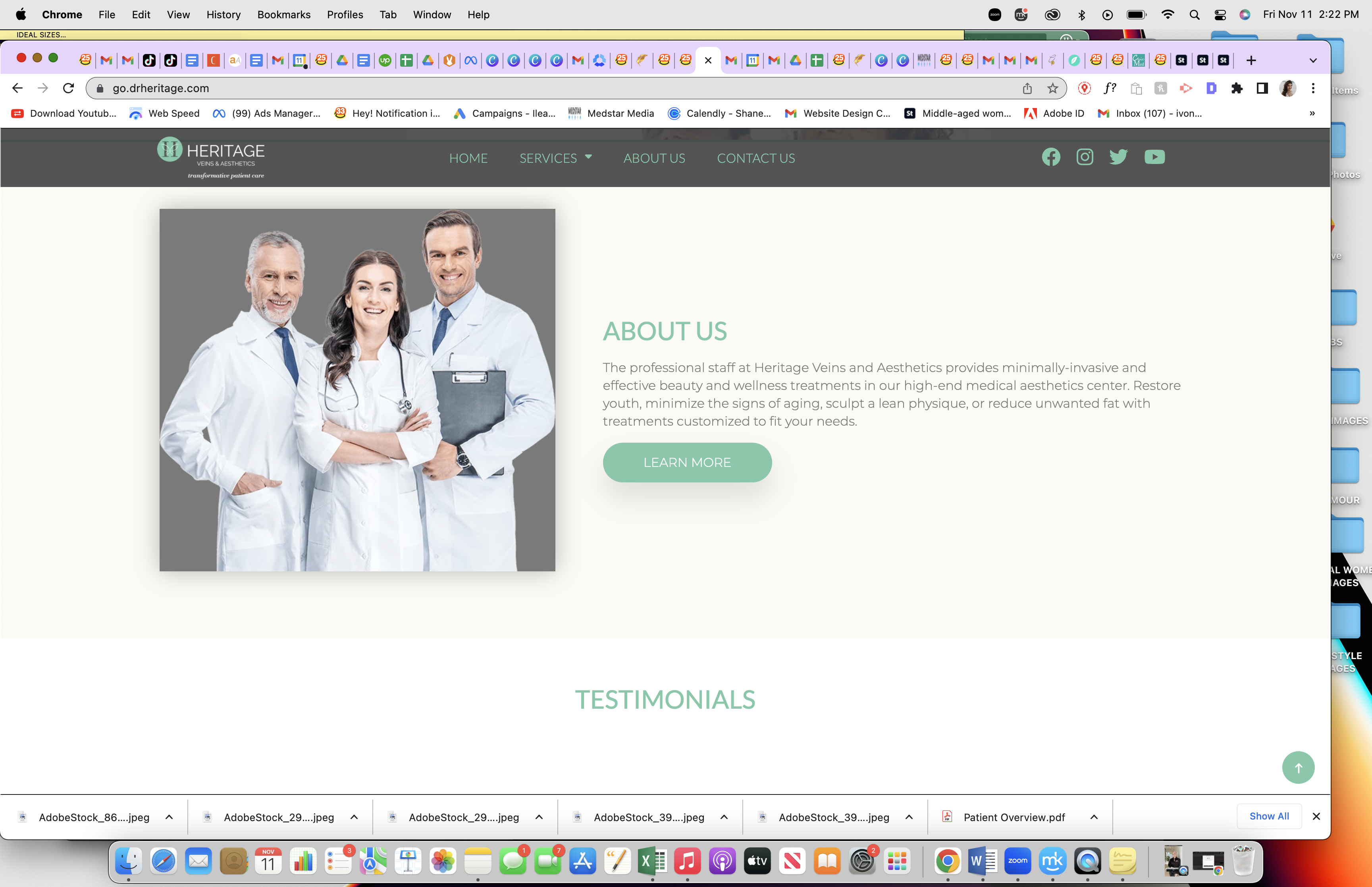The height and width of the screenshot is (887, 1372).
Task: Click the scroll-to-top arrow button
Action: [x=1298, y=768]
